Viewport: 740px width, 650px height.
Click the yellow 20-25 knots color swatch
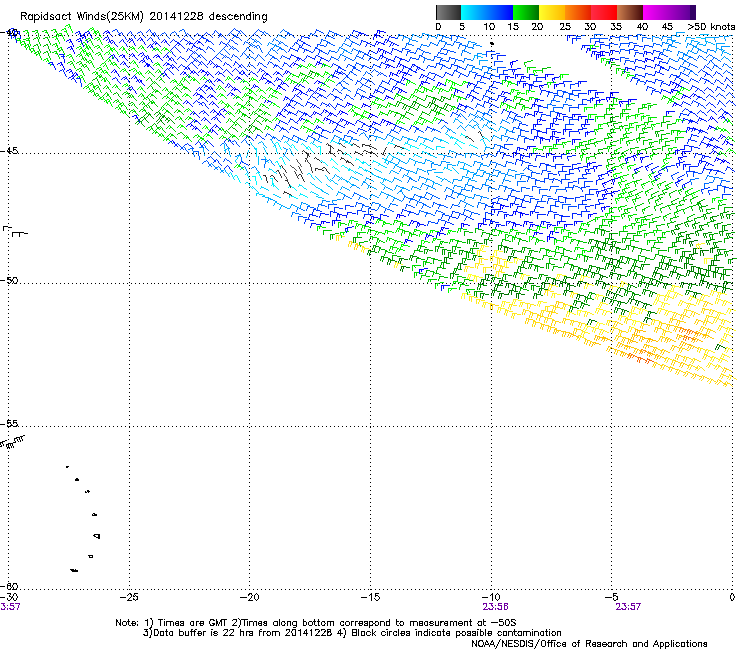click(x=552, y=12)
